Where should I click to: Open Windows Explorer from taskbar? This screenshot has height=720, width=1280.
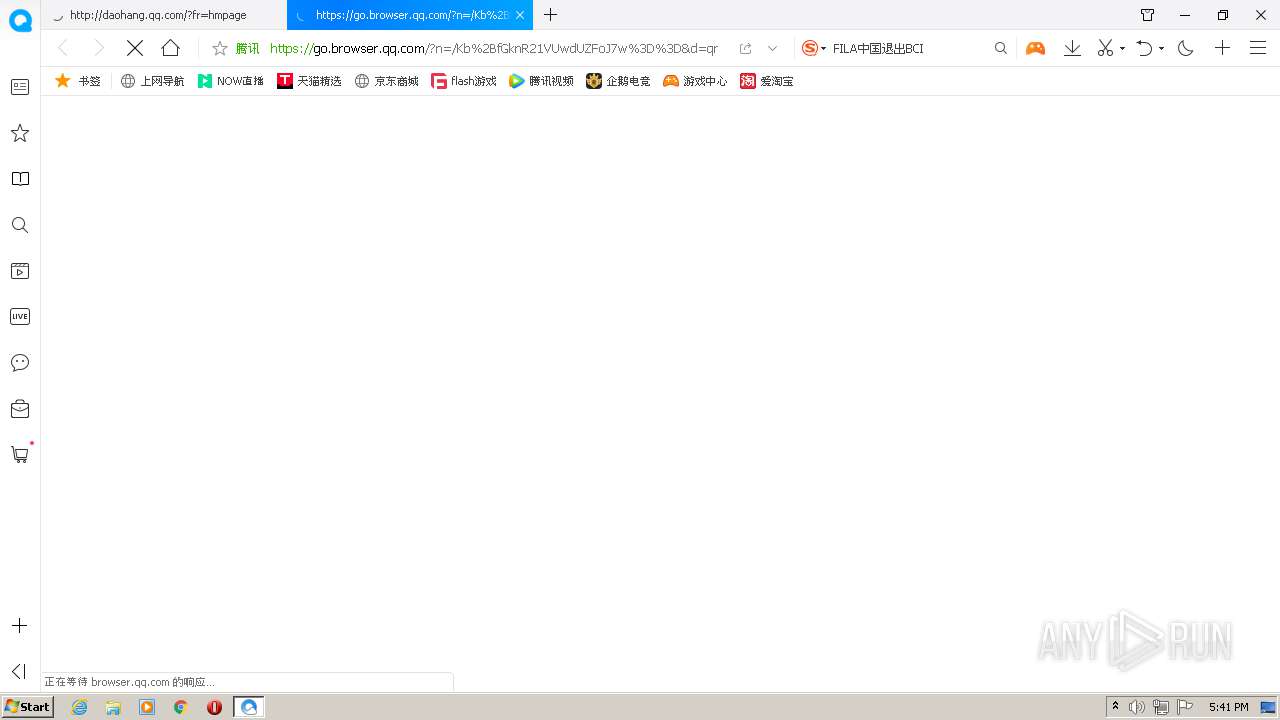pyautogui.click(x=113, y=707)
